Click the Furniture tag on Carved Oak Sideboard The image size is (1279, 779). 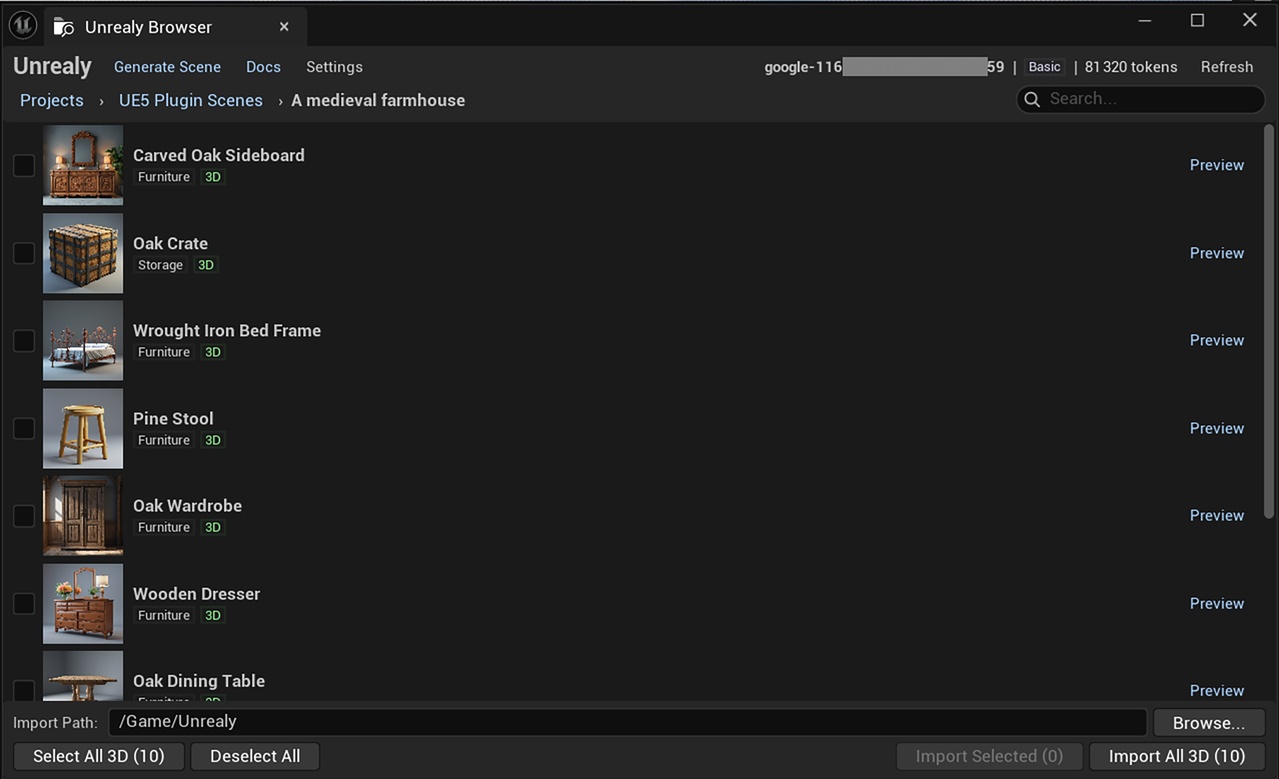164,177
